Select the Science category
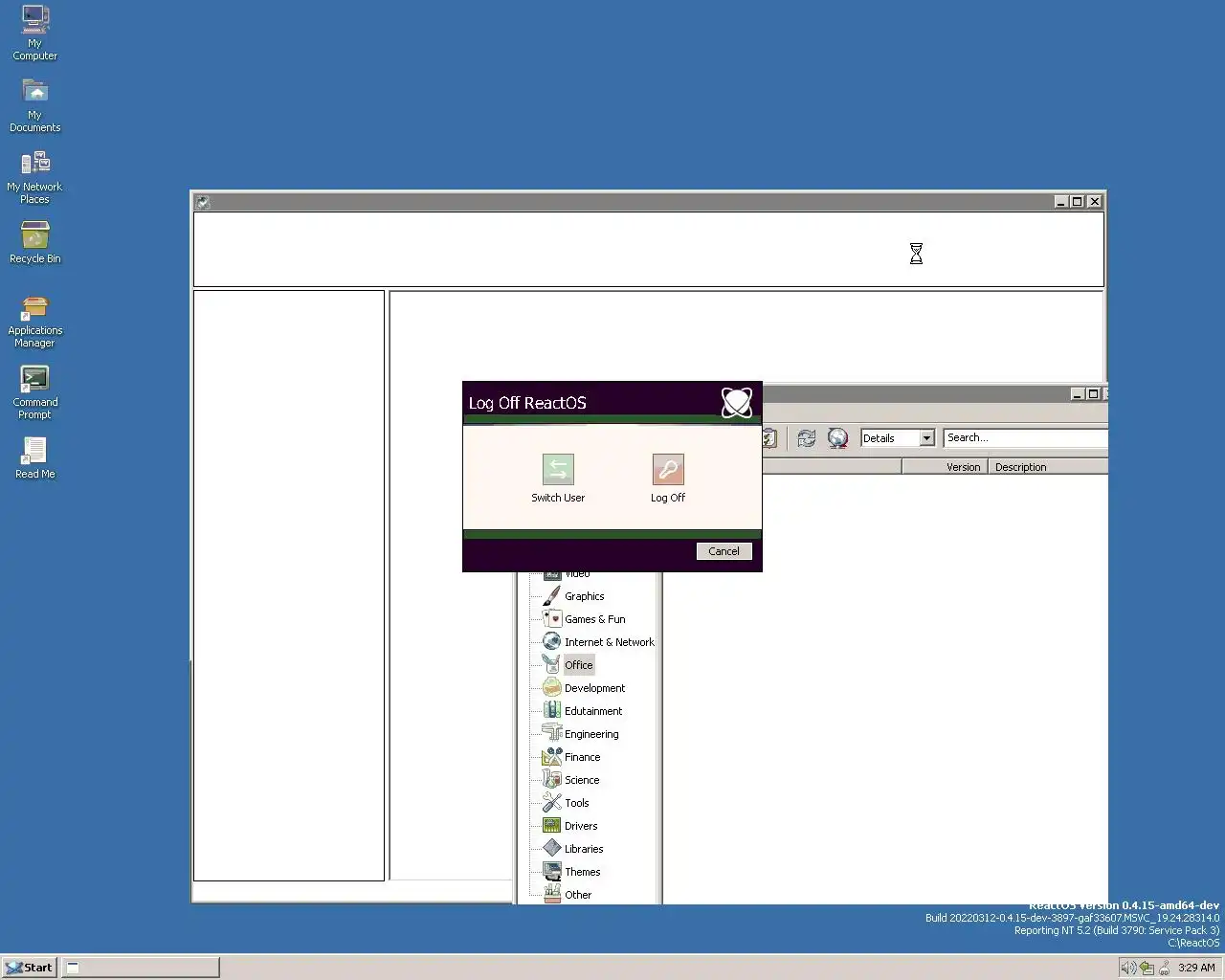The width and height of the screenshot is (1225, 980). tap(582, 780)
